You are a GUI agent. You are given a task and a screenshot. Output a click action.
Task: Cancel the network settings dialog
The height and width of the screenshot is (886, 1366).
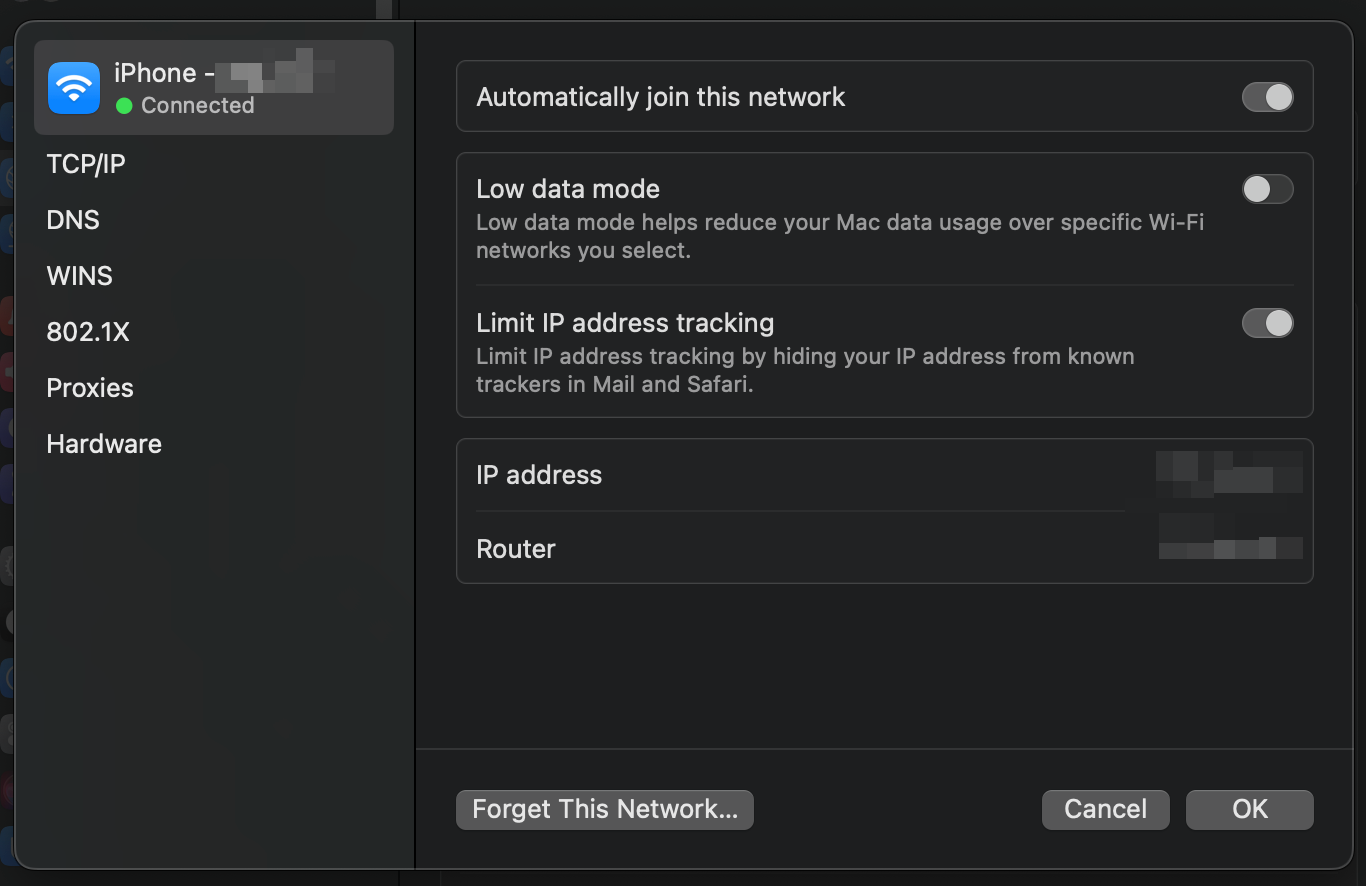point(1105,809)
